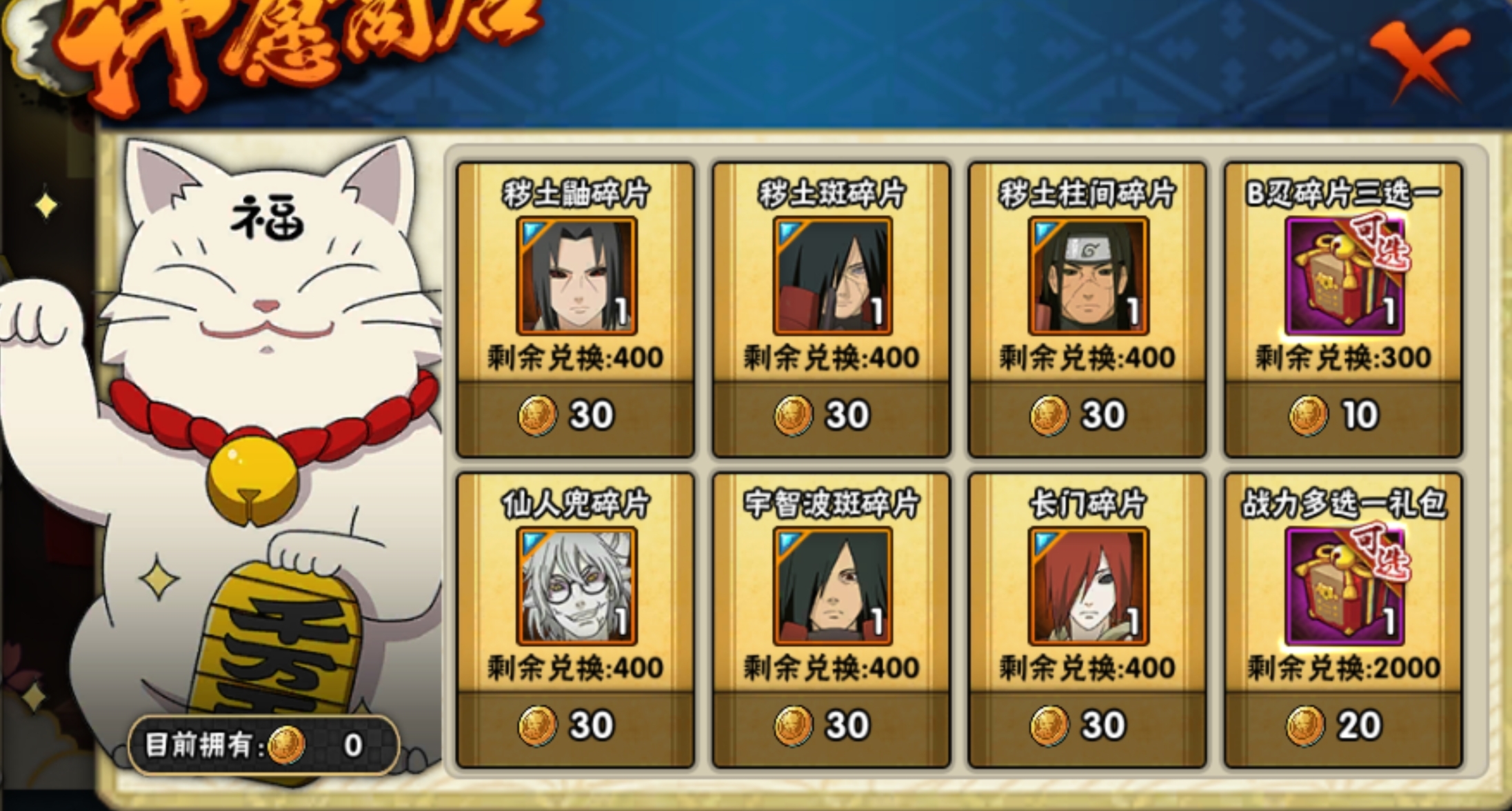This screenshot has height=811, width=1512.
Task: Buy 仙人兜碎片 for 30 coins
Action: (575, 727)
